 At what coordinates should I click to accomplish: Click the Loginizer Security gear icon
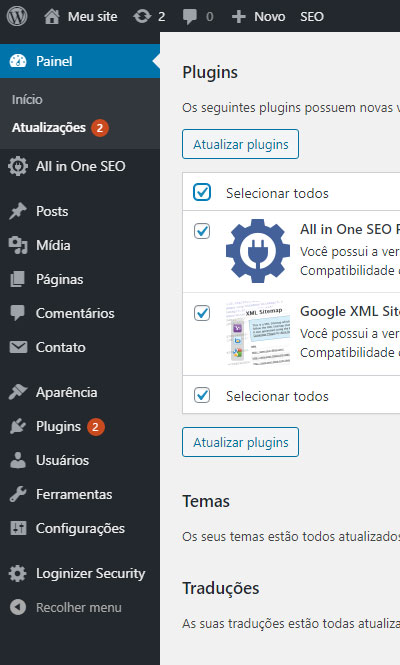tap(18, 573)
